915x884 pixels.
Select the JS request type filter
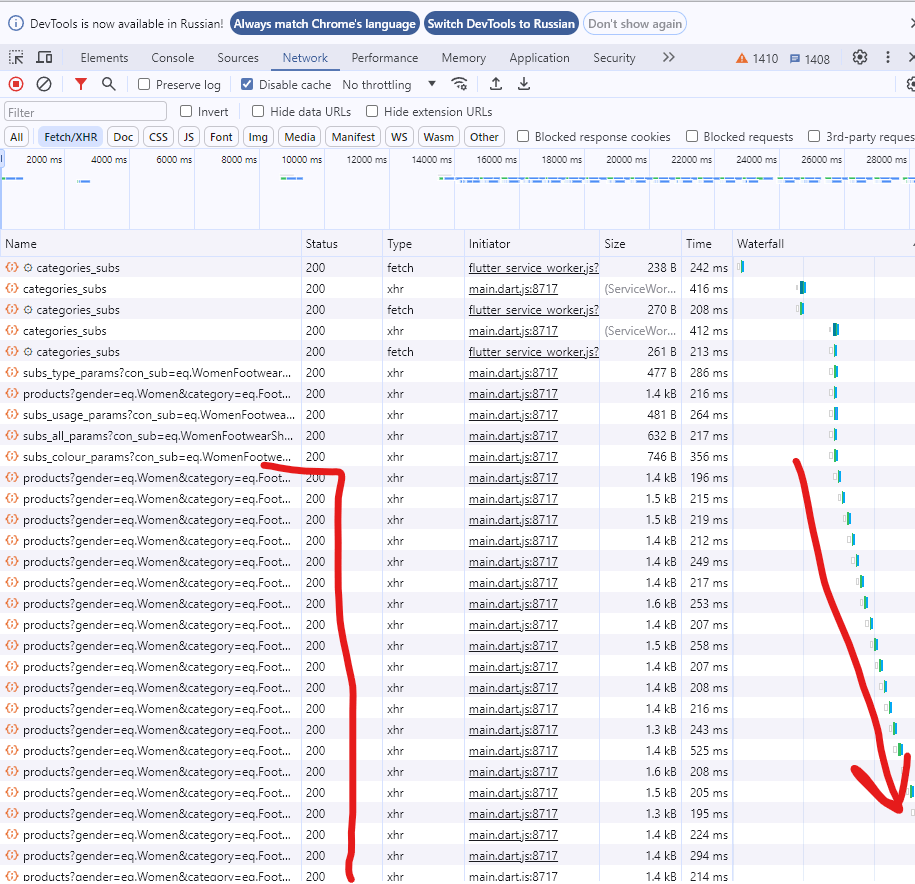click(x=188, y=137)
